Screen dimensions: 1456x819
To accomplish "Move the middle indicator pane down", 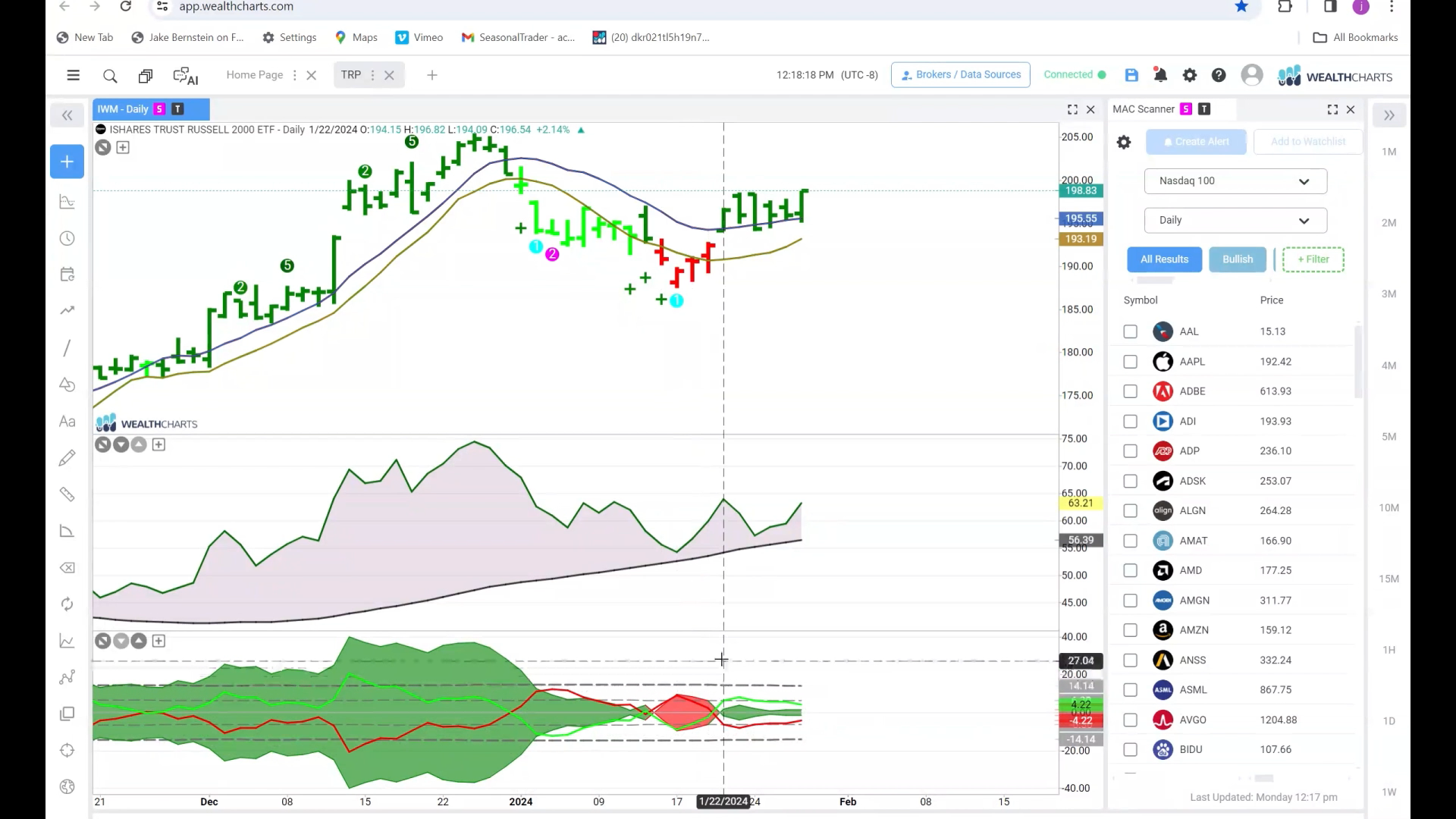I will pyautogui.click(x=121, y=445).
